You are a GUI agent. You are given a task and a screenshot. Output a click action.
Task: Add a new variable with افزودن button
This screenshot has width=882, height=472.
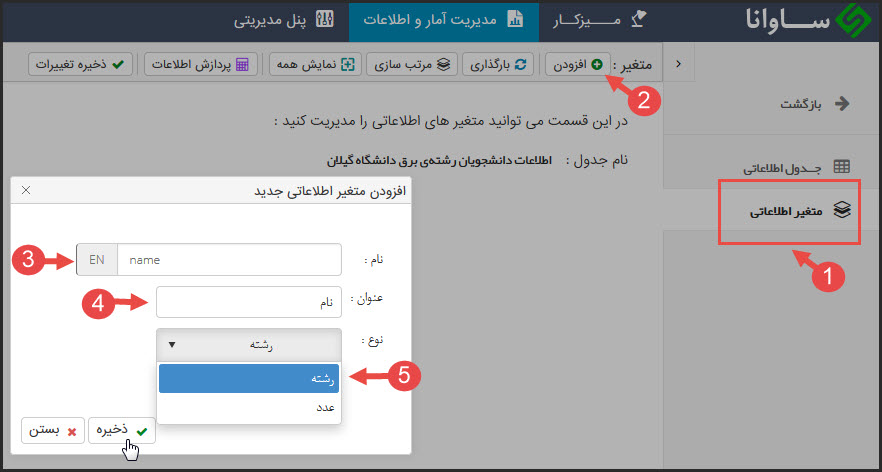click(578, 65)
